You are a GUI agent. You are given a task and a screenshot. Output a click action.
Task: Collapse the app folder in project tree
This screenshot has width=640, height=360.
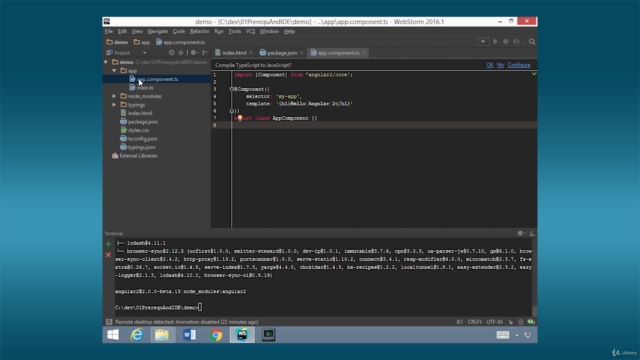(x=114, y=71)
